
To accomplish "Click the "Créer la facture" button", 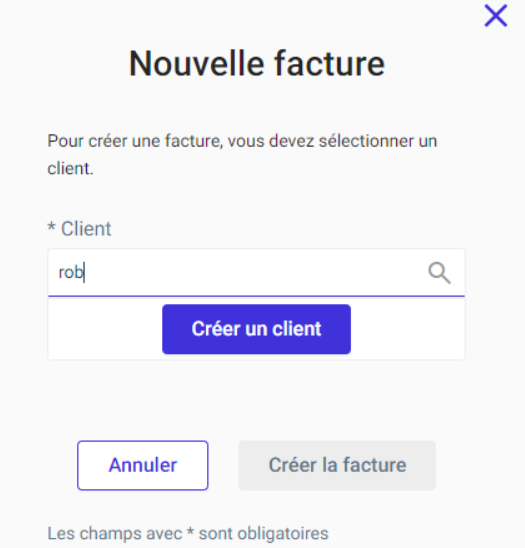I will point(337,465).
